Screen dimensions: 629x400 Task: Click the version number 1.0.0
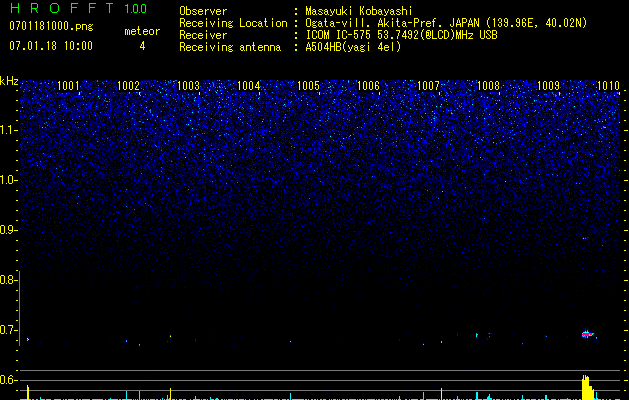[x=136, y=9]
